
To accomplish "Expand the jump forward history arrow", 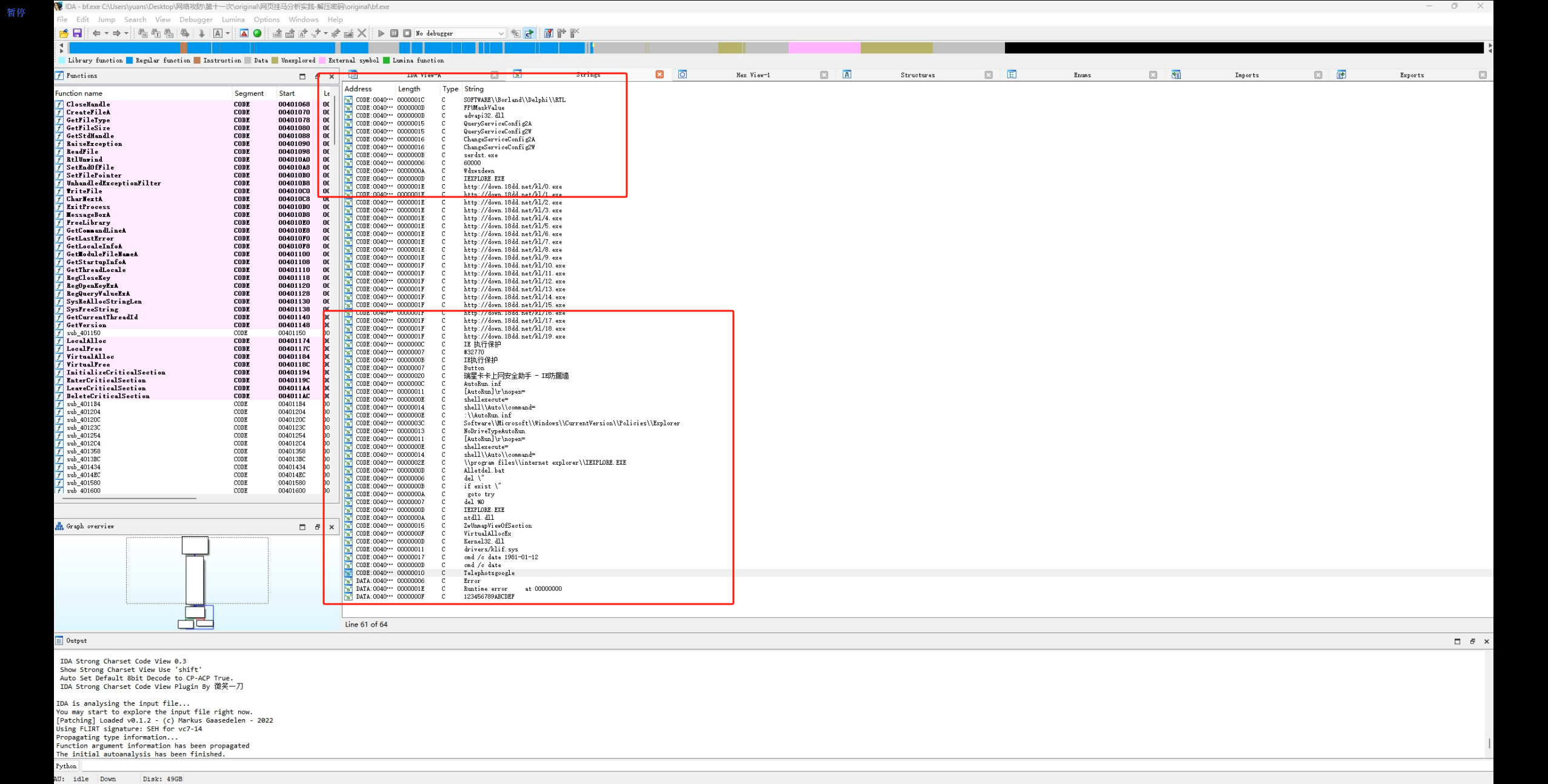I will 126,33.
